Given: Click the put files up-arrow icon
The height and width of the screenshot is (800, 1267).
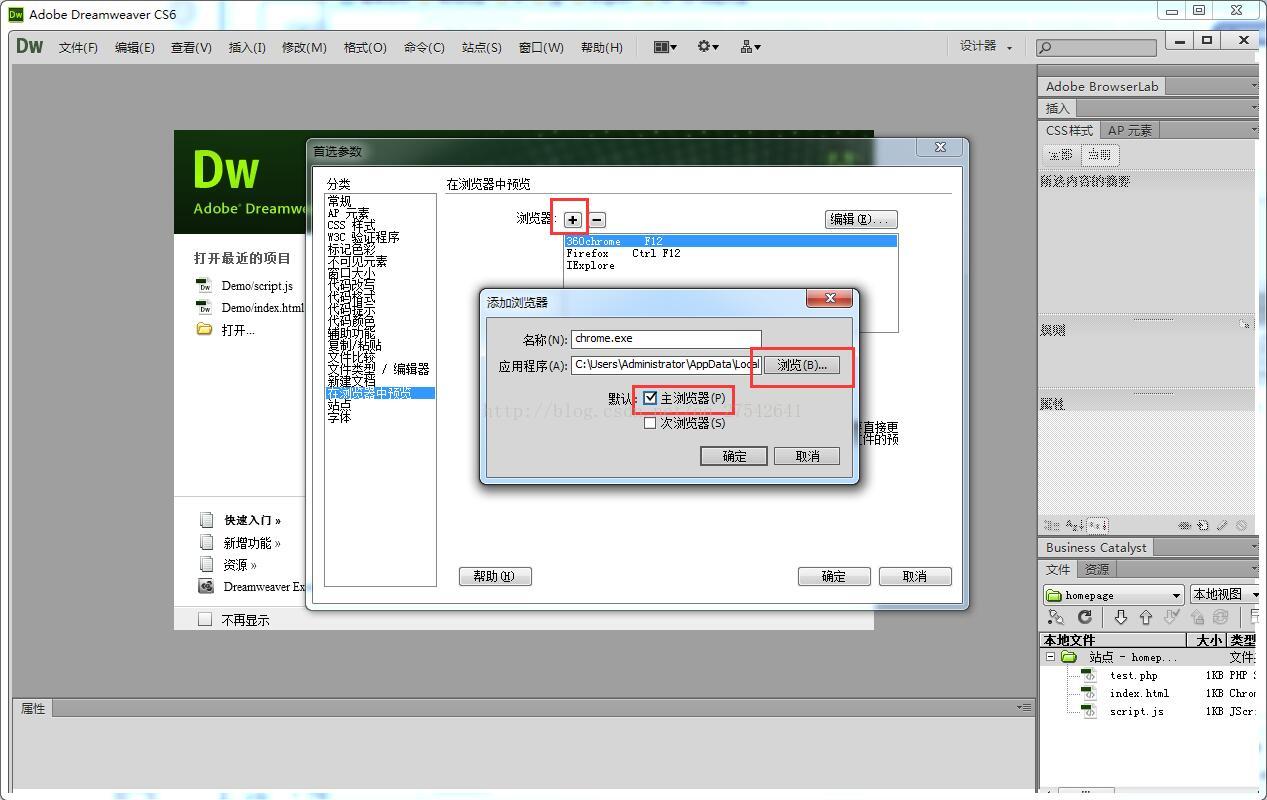Looking at the screenshot, I should point(1146,618).
